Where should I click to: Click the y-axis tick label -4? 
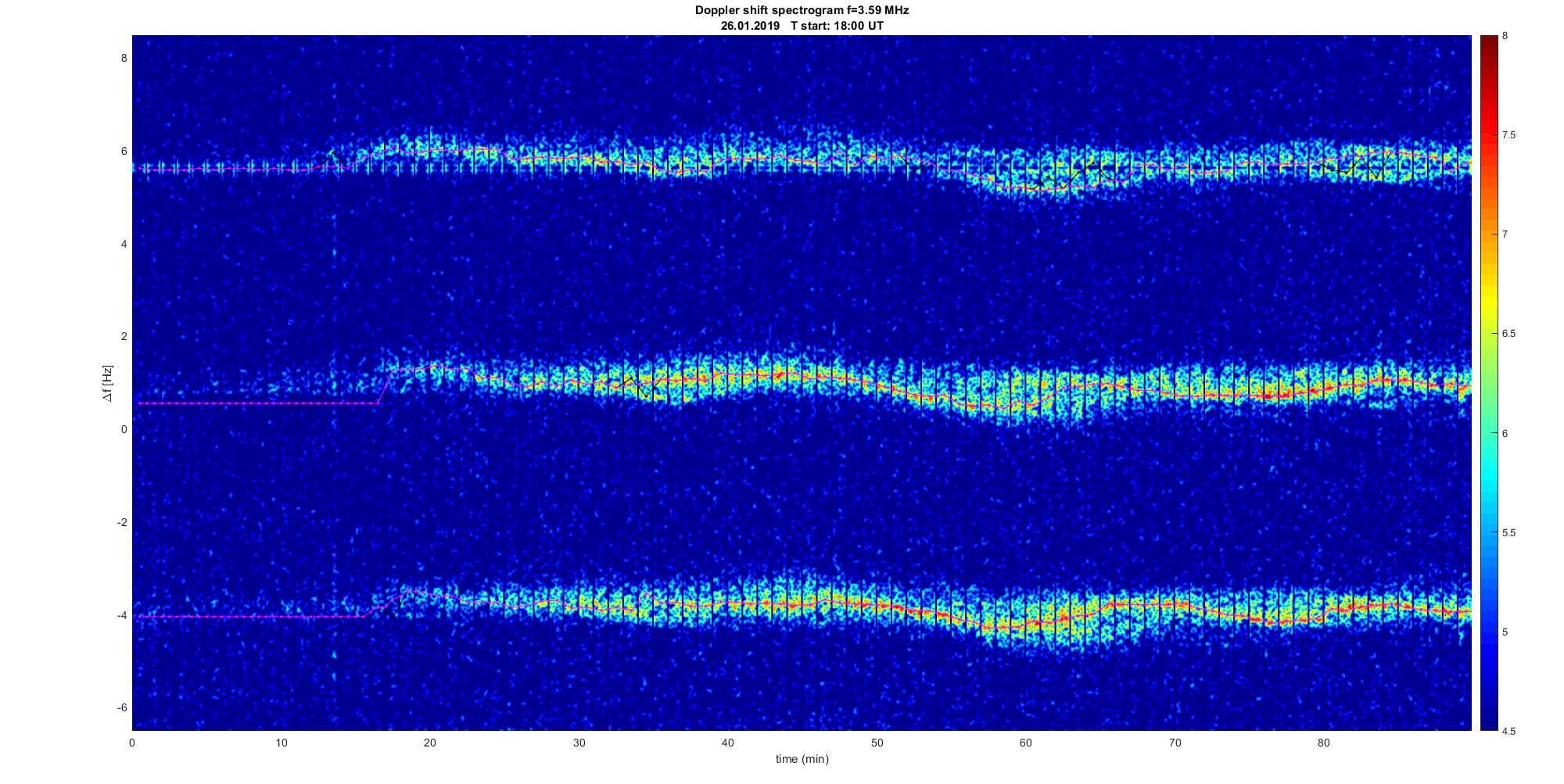122,615
